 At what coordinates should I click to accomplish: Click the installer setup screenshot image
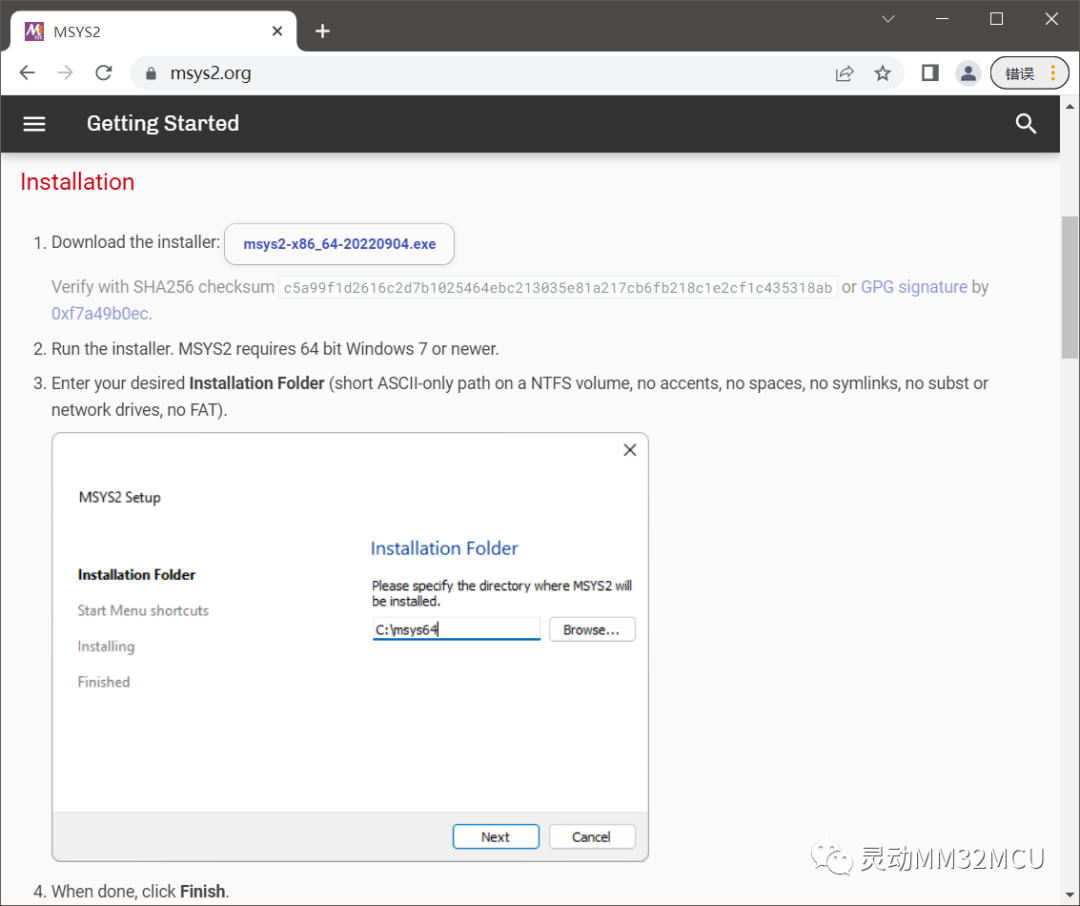tap(350, 647)
